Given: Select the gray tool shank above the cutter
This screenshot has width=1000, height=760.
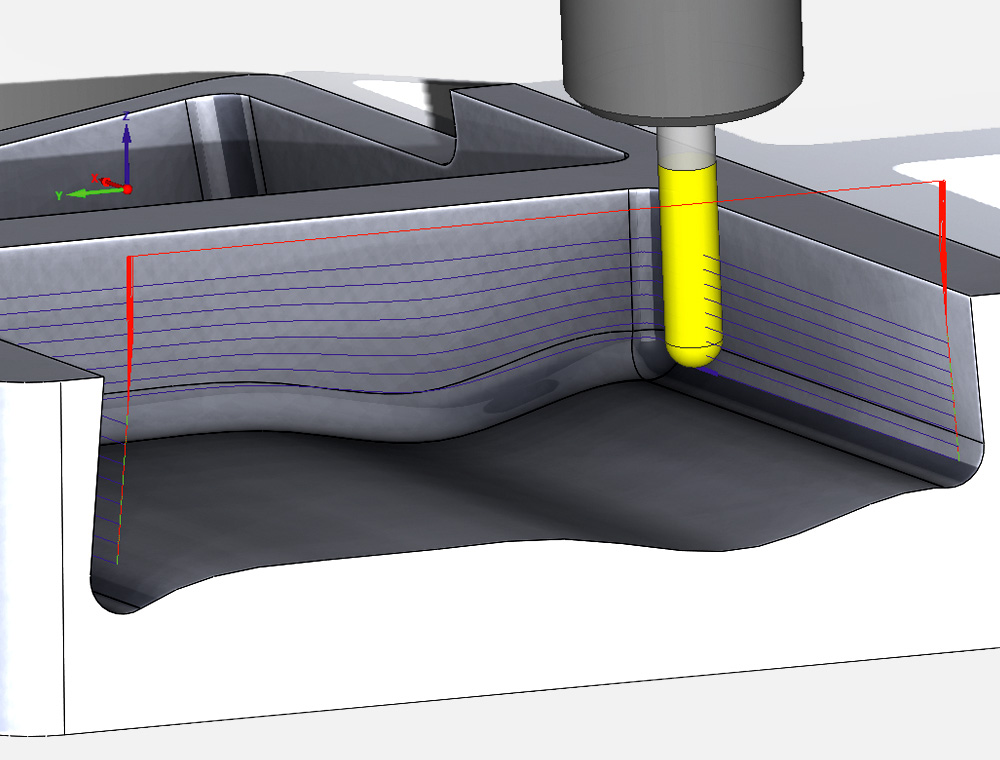Looking at the screenshot, I should point(686,143).
